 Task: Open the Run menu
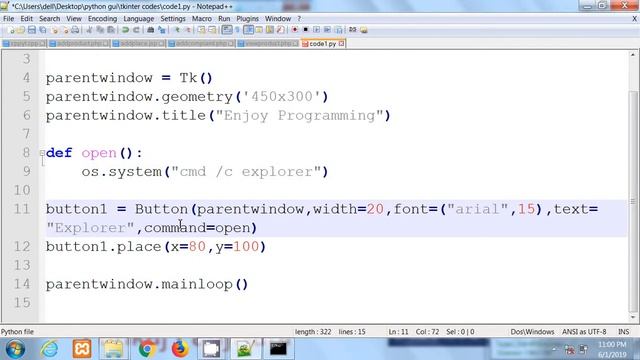(224, 19)
